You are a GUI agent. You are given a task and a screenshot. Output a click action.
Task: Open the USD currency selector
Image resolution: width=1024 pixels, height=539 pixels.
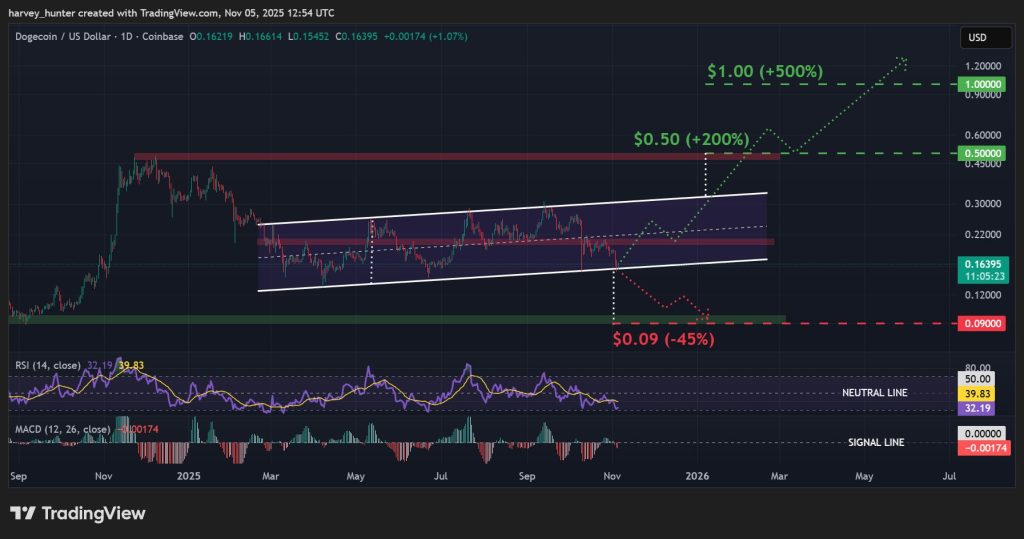tap(977, 37)
